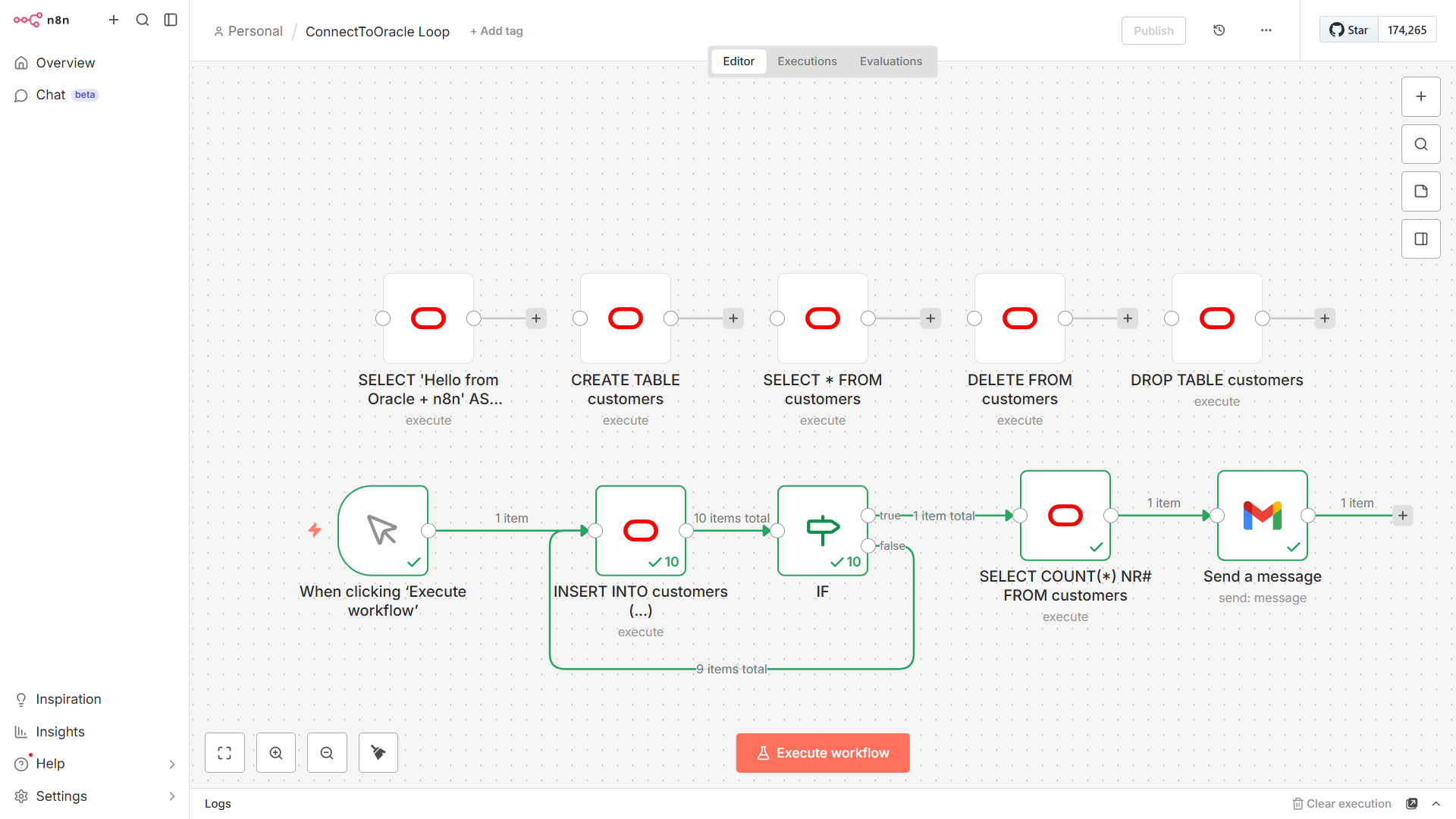Select the IF node icon
The height and width of the screenshot is (819, 1456).
[823, 530]
